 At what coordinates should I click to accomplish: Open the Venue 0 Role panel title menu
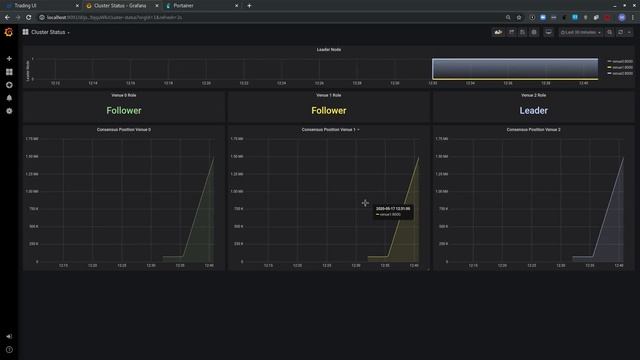(x=124, y=95)
